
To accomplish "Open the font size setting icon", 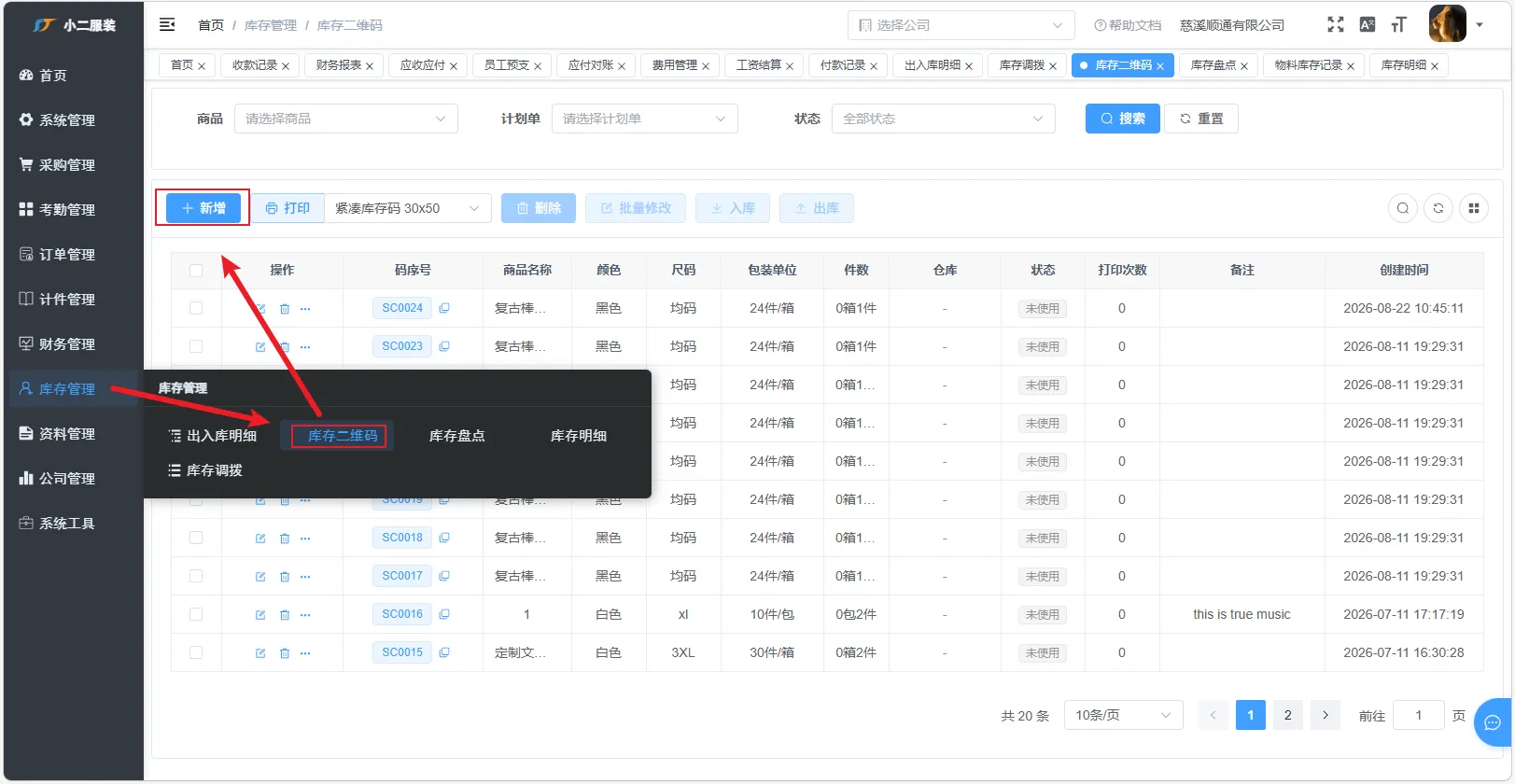I will (x=1398, y=25).
